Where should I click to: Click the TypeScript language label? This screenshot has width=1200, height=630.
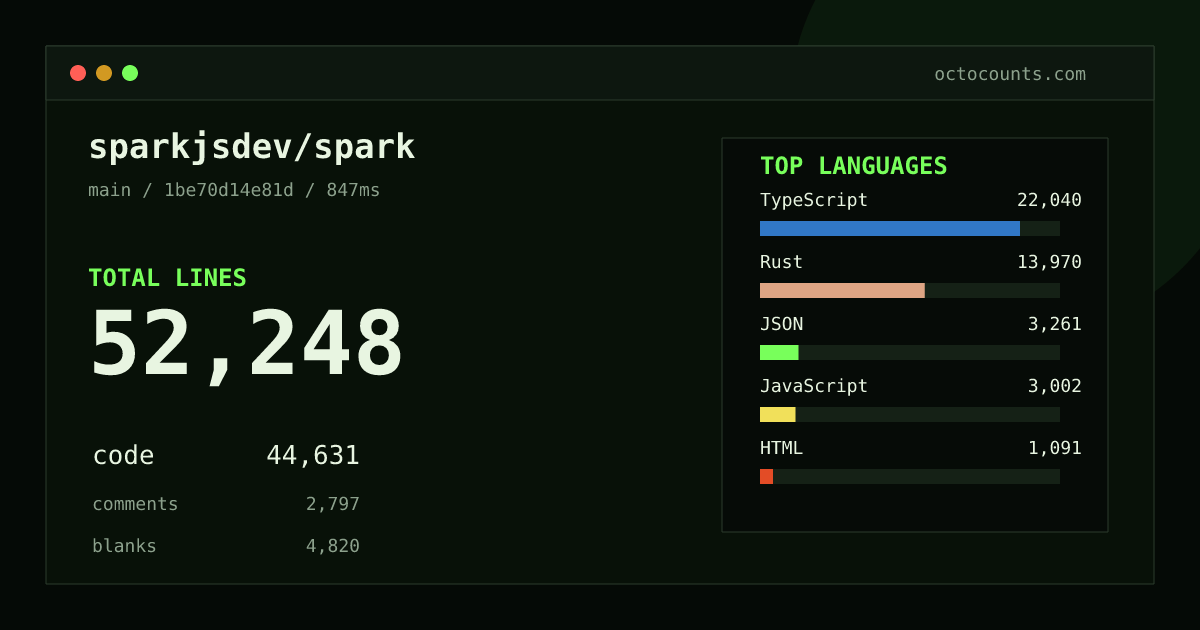coord(814,200)
